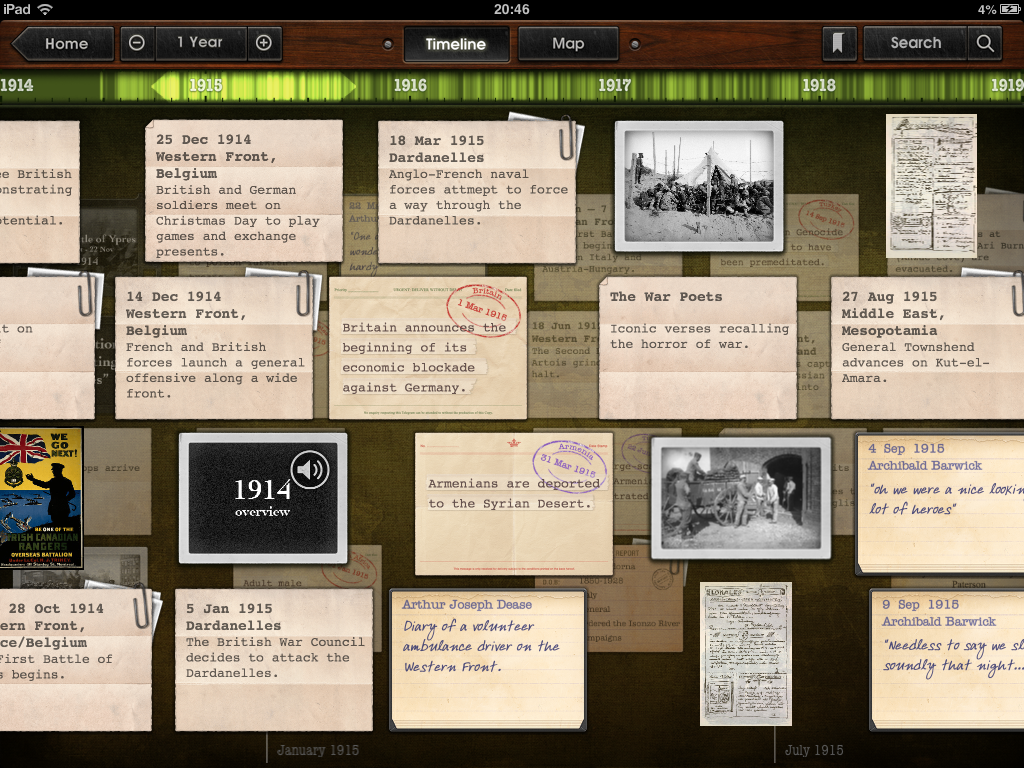The height and width of the screenshot is (768, 1024).
Task: Jump to 1917 on the timeline bar
Action: pyautogui.click(x=614, y=86)
